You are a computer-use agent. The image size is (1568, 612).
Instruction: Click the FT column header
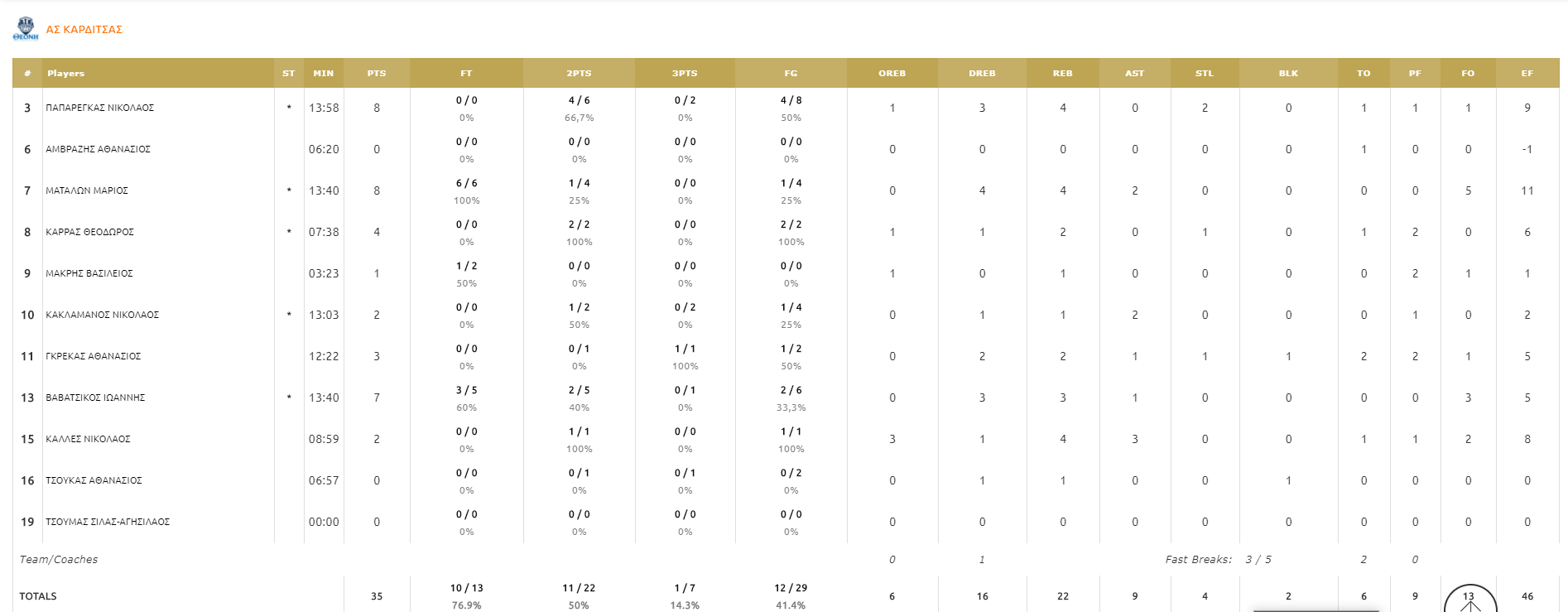pyautogui.click(x=466, y=74)
